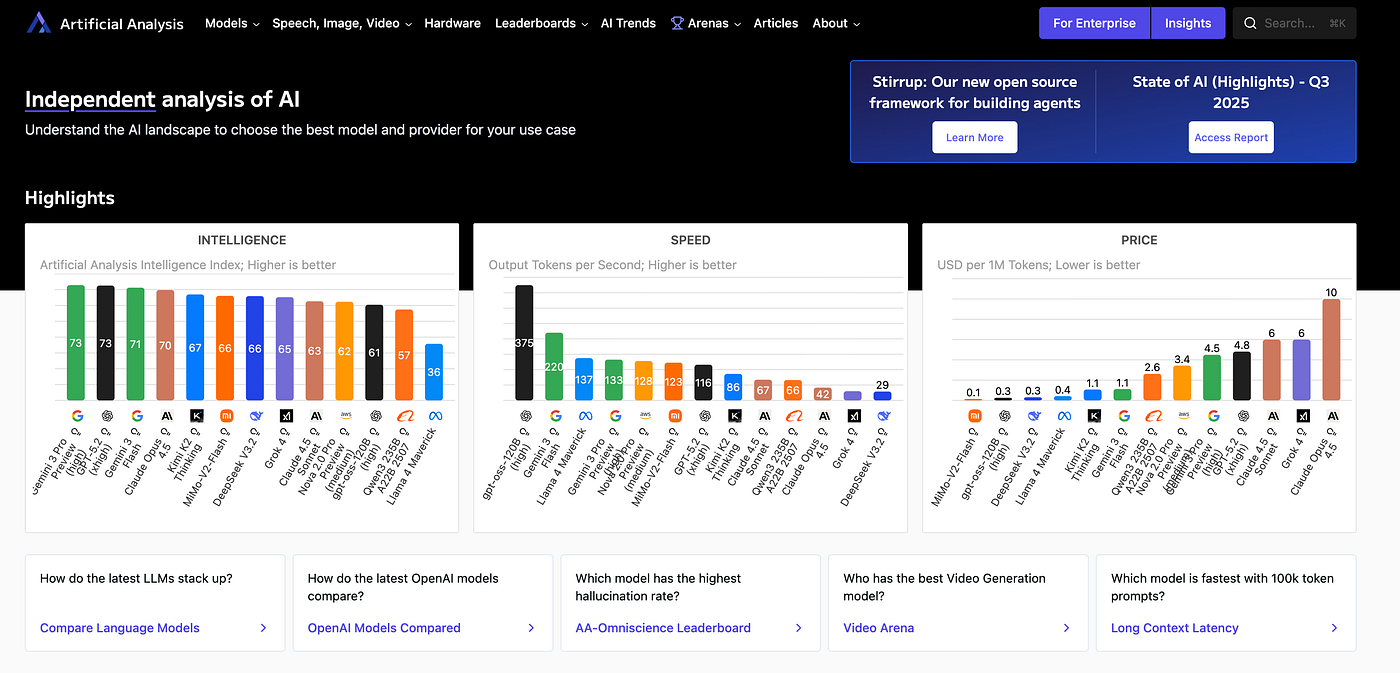Click Learn More under Stirrup banner

tap(975, 138)
